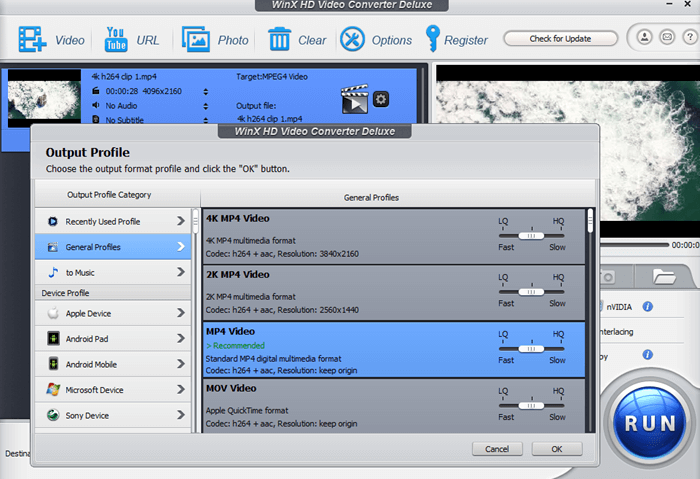Image resolution: width=700 pixels, height=479 pixels.
Task: Click the Register key icon
Action: click(432, 40)
